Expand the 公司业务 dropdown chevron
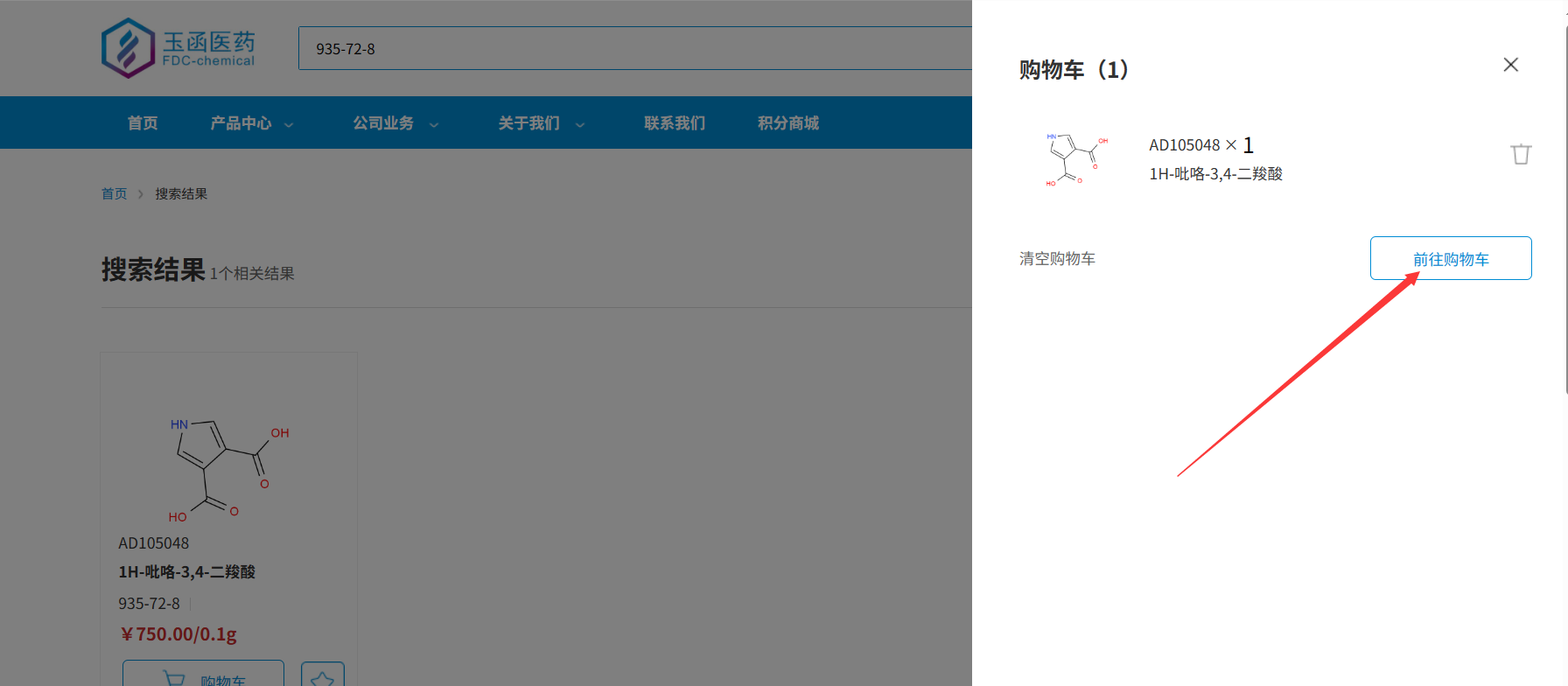Image resolution: width=1568 pixels, height=686 pixels. pyautogui.click(x=434, y=124)
